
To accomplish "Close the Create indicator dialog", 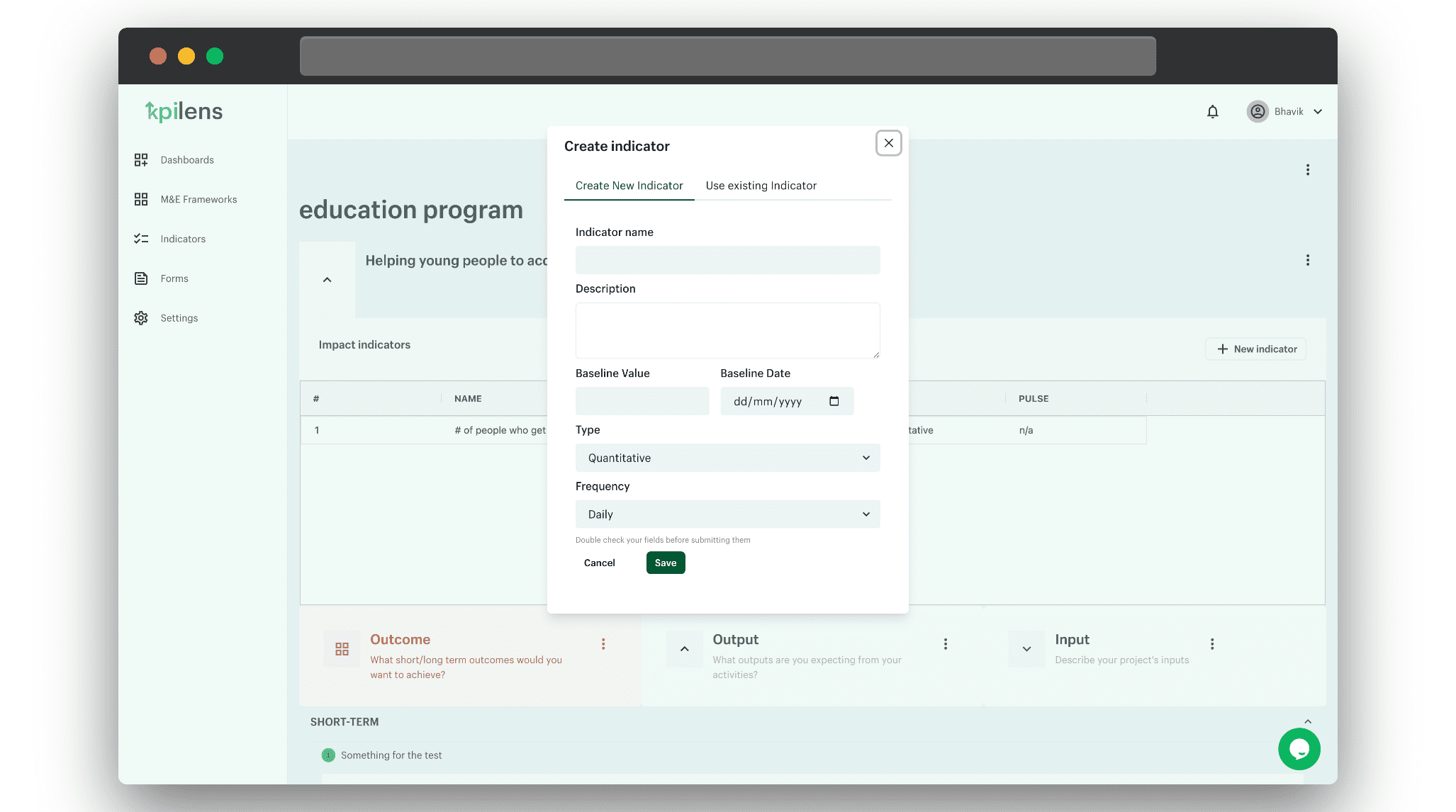I will click(x=888, y=143).
